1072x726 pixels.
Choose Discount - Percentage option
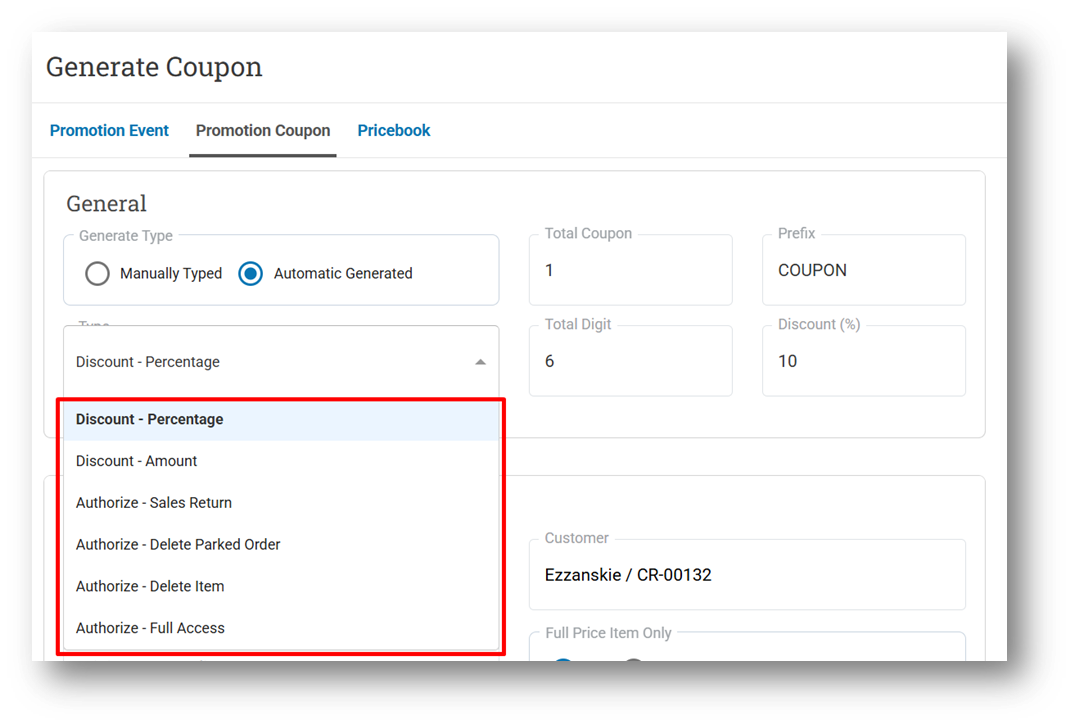pyautogui.click(x=150, y=419)
